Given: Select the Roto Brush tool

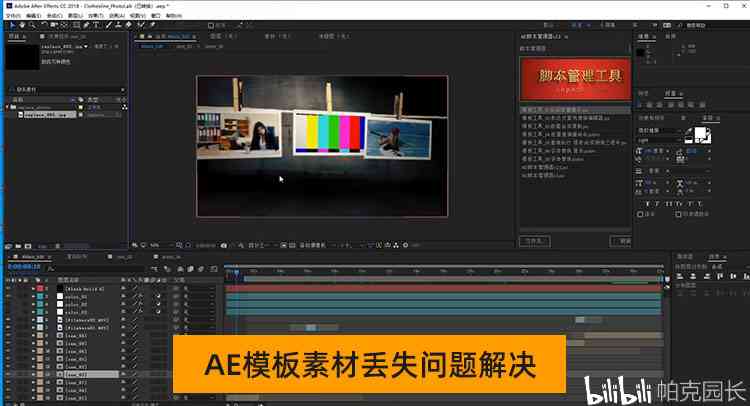Looking at the screenshot, I should pos(141,25).
